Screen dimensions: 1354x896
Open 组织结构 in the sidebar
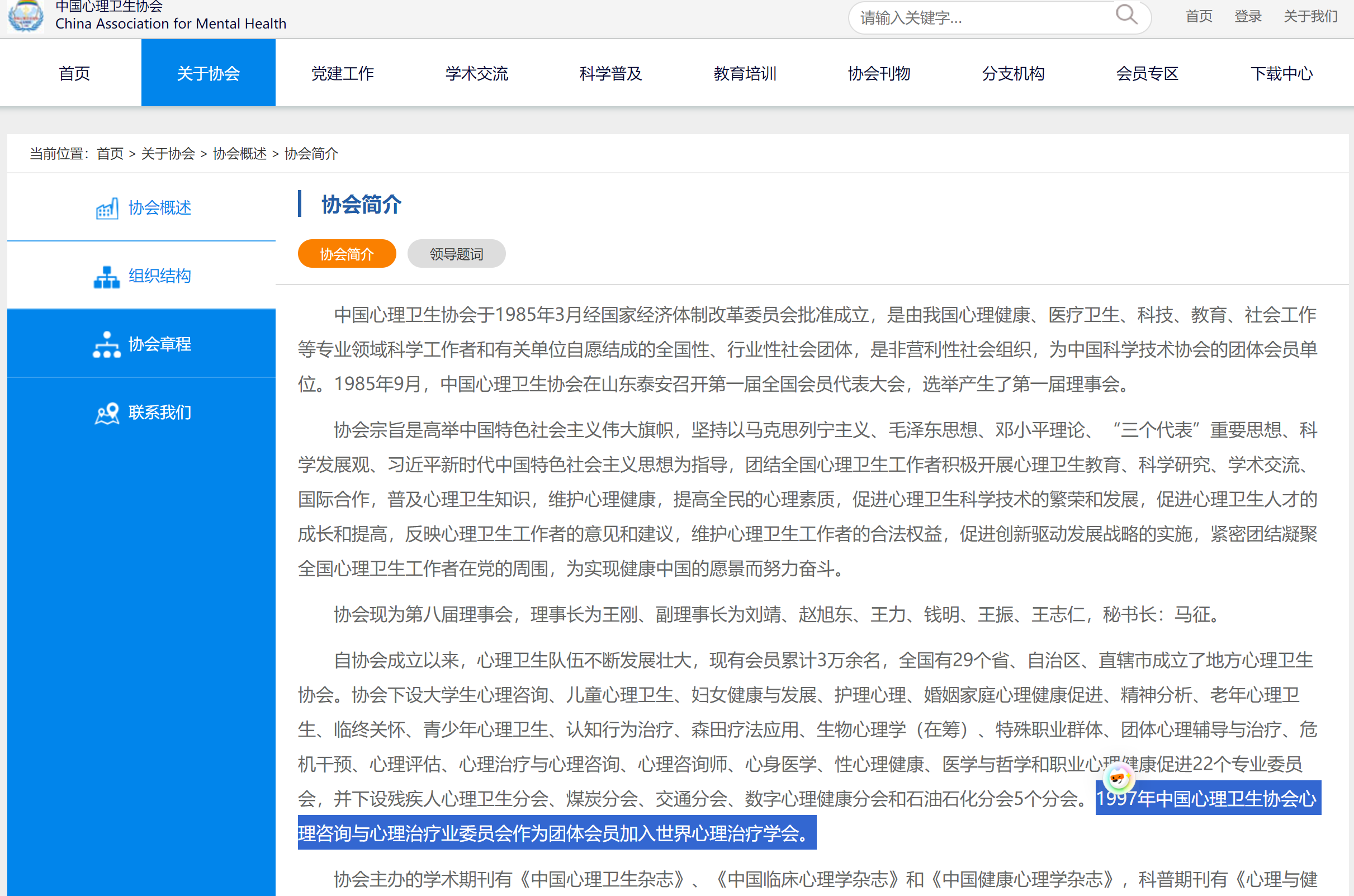pos(141,276)
